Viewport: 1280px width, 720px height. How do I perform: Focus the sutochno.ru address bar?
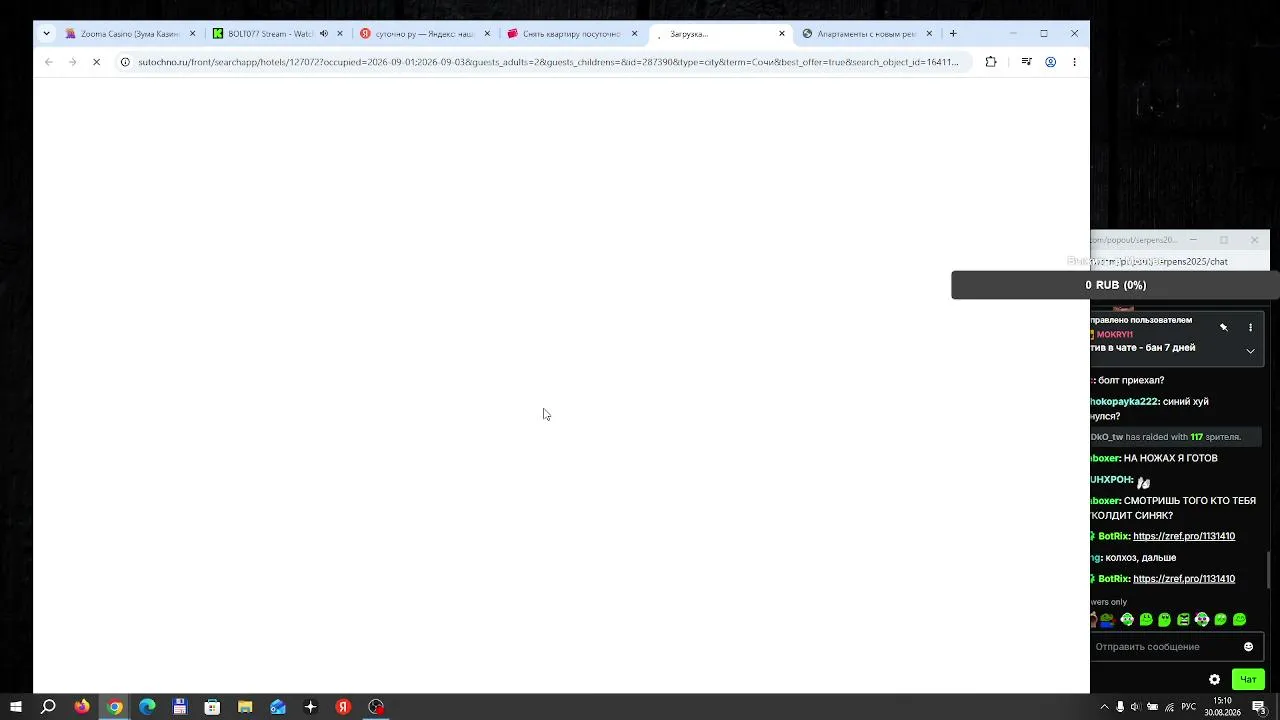tap(548, 62)
